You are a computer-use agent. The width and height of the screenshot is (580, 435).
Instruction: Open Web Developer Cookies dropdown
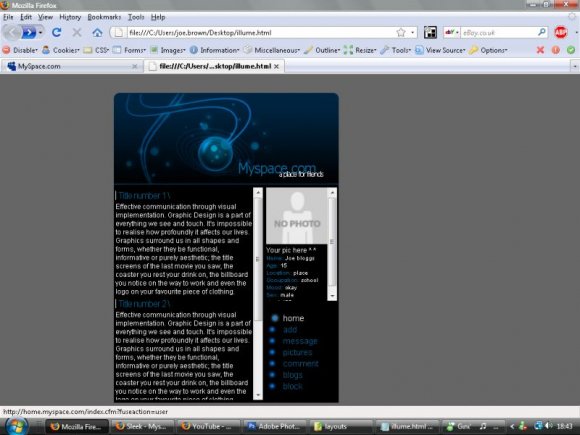pos(61,50)
